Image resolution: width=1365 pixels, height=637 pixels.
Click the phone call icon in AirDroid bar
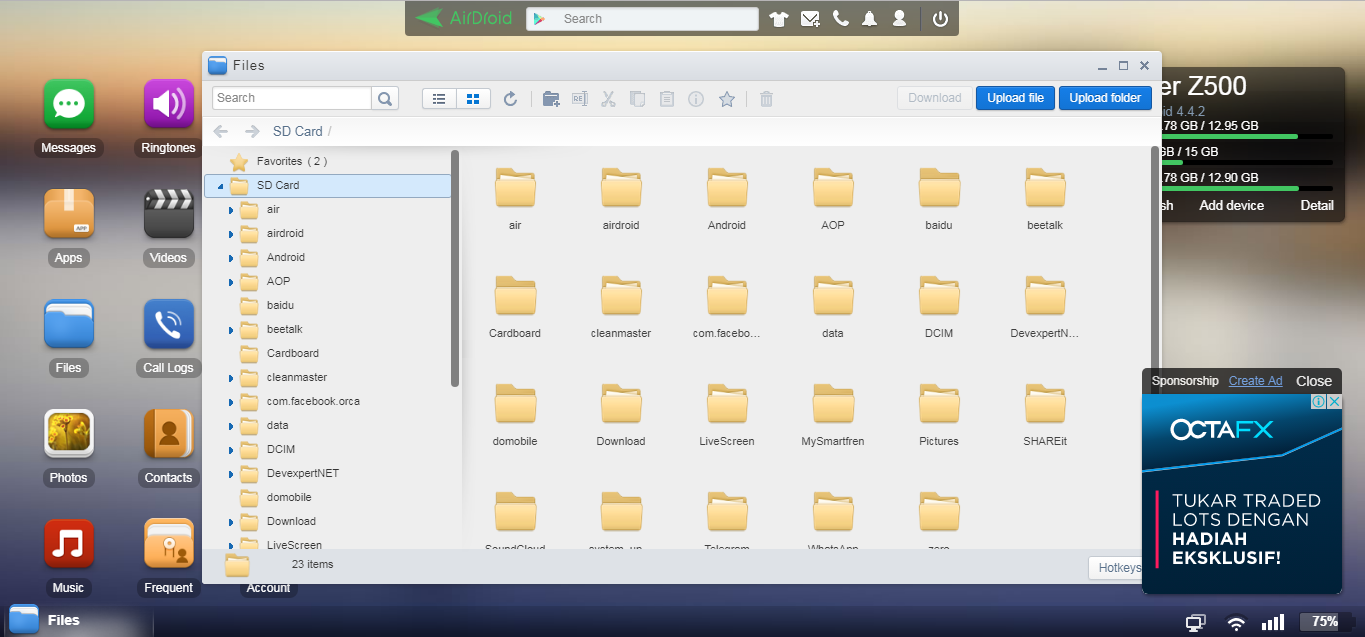[840, 19]
